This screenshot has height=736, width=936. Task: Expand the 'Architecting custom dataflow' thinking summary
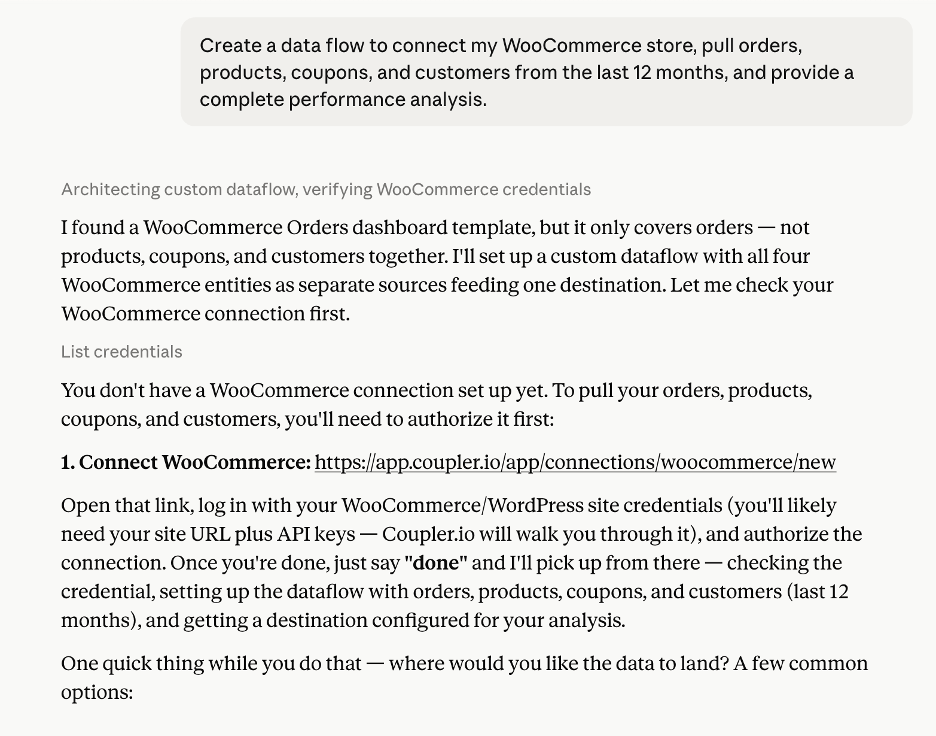tap(326, 189)
